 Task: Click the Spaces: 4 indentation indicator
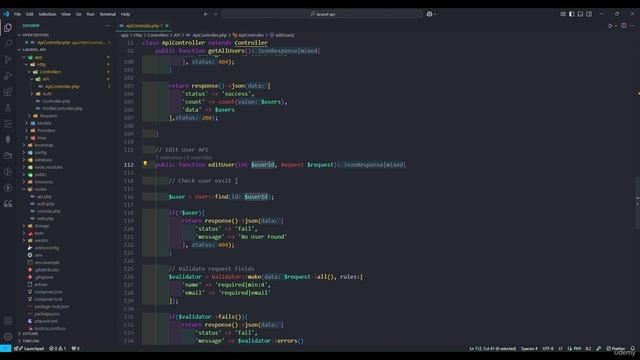coord(529,349)
